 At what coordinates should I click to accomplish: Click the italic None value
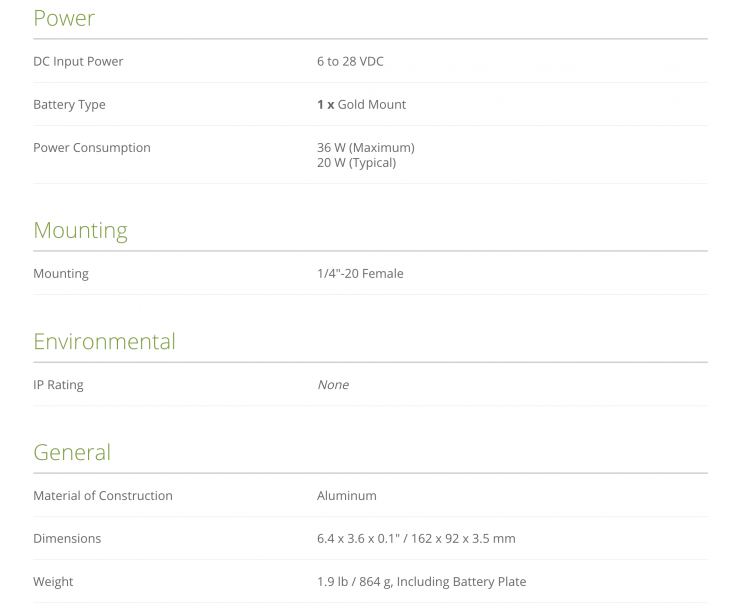point(333,385)
